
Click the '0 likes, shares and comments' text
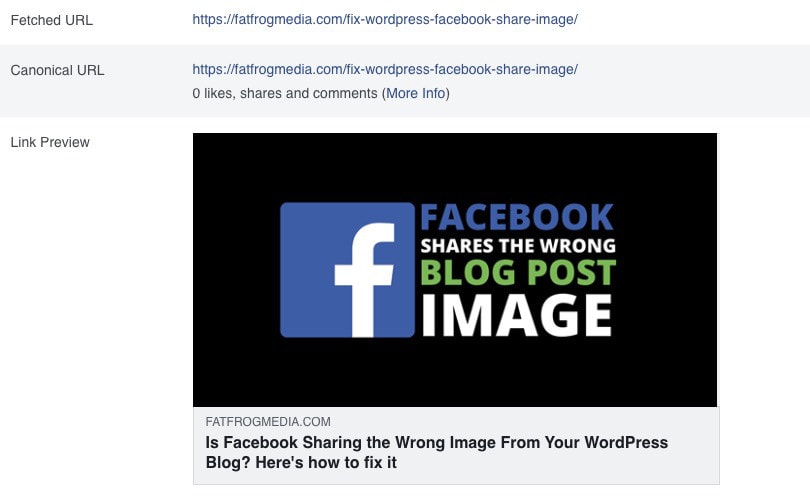point(285,94)
